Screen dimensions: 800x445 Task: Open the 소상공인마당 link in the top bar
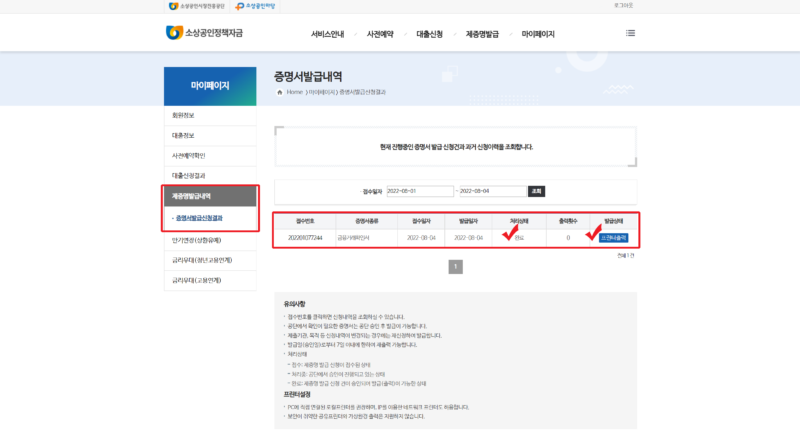pyautogui.click(x=255, y=6)
